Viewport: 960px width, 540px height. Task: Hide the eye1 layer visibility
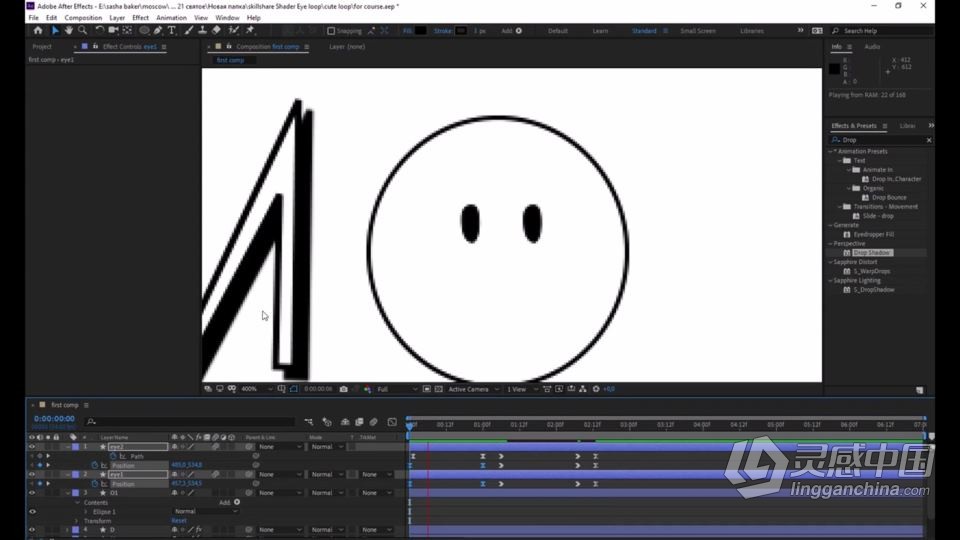tap(32, 474)
